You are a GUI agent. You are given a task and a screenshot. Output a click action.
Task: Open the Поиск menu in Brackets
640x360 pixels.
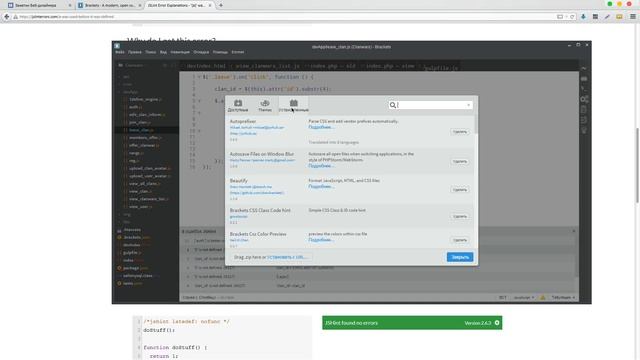[x=151, y=52]
